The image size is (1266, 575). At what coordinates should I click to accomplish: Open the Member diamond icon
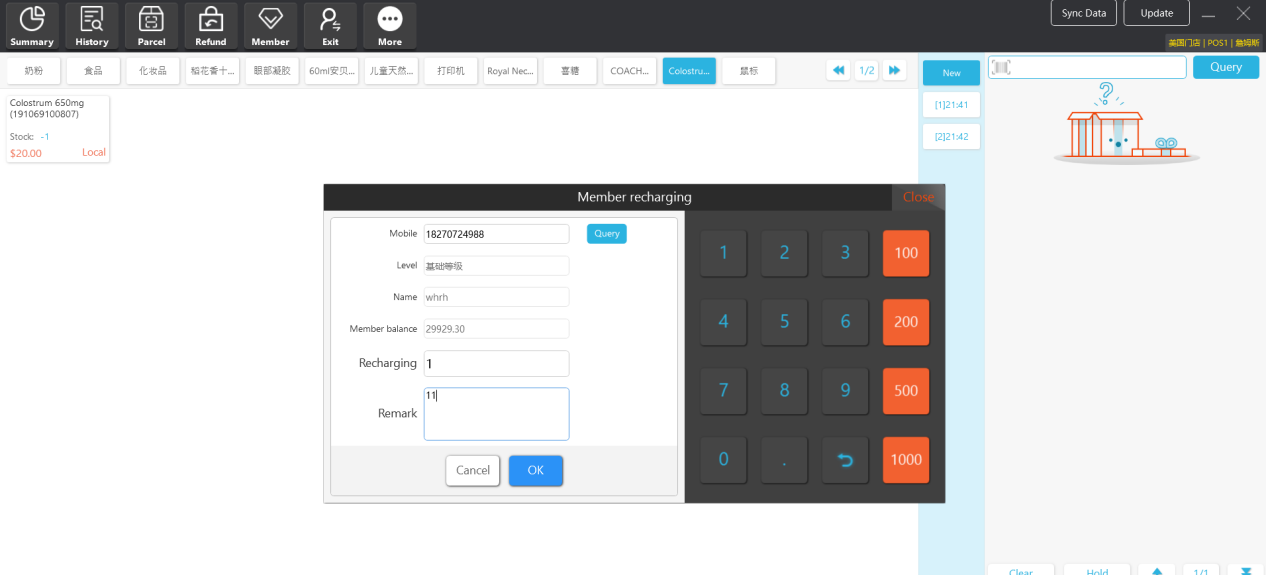pyautogui.click(x=270, y=26)
